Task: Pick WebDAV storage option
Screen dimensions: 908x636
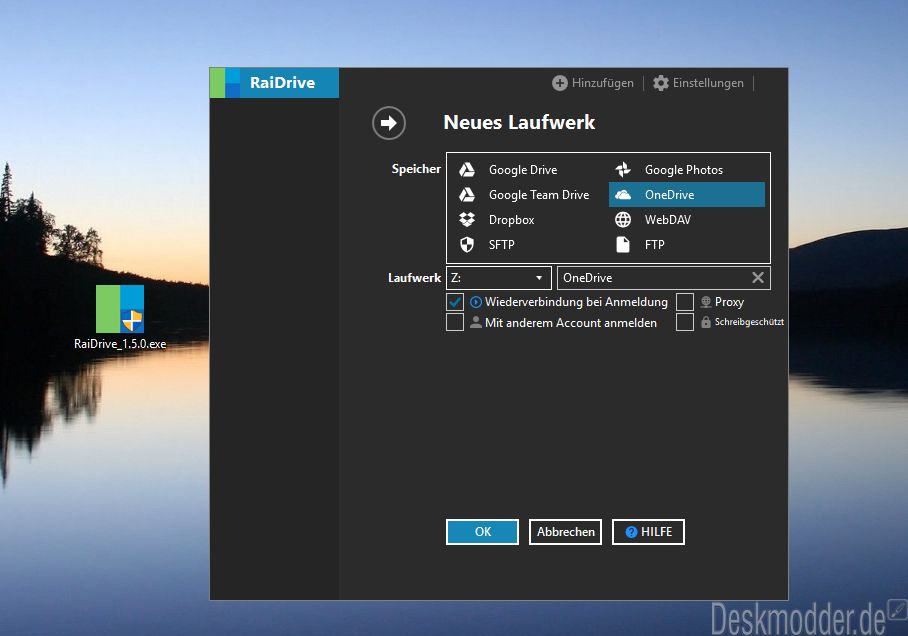Action: pyautogui.click(x=687, y=220)
